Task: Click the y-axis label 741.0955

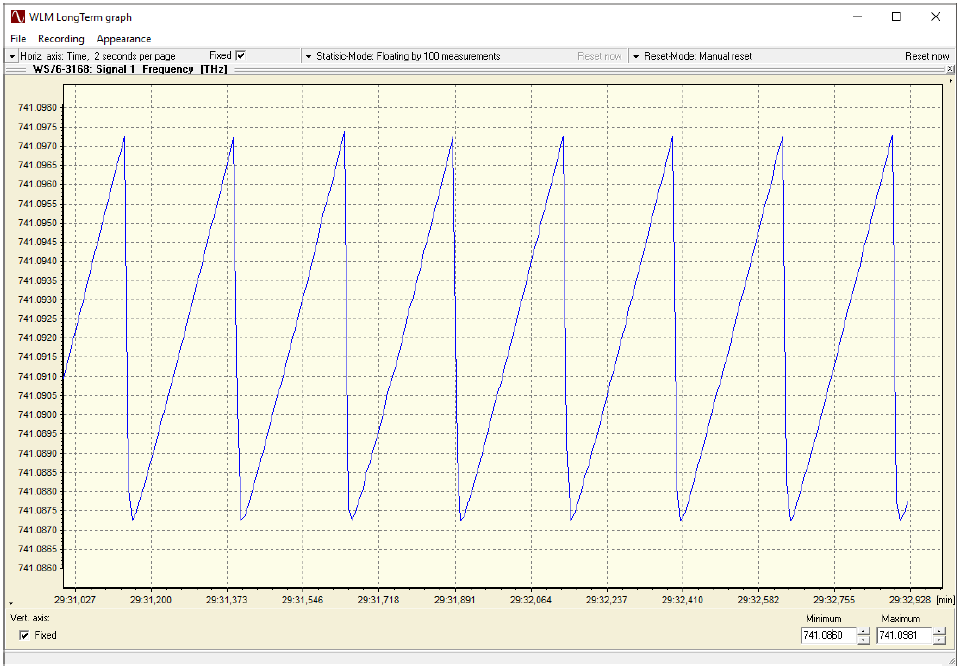Action: click(x=37, y=204)
